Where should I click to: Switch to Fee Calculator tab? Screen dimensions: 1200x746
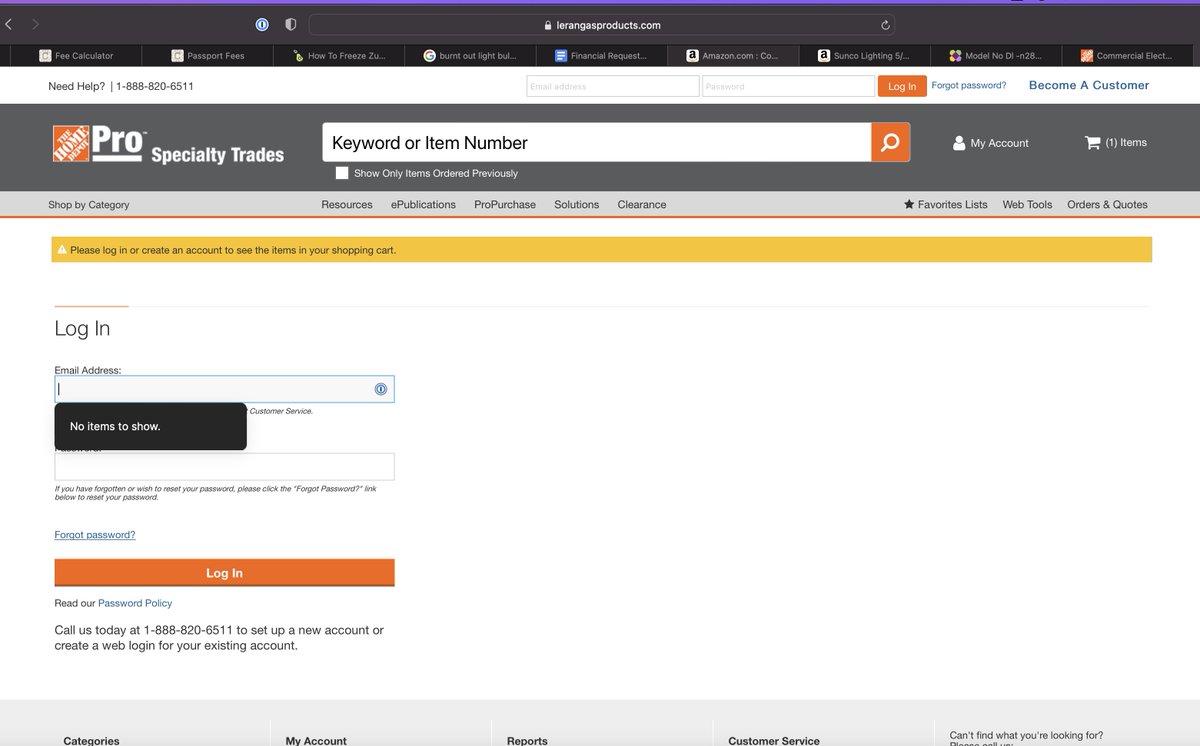[76, 56]
